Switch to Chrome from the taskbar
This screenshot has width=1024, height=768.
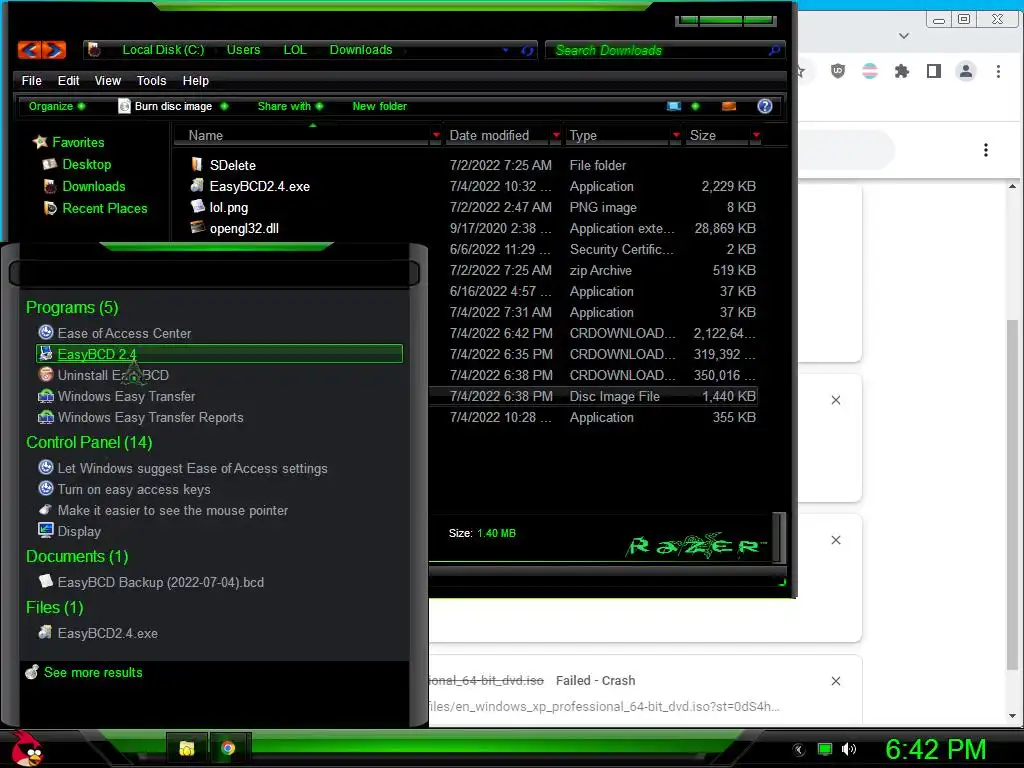pos(228,748)
